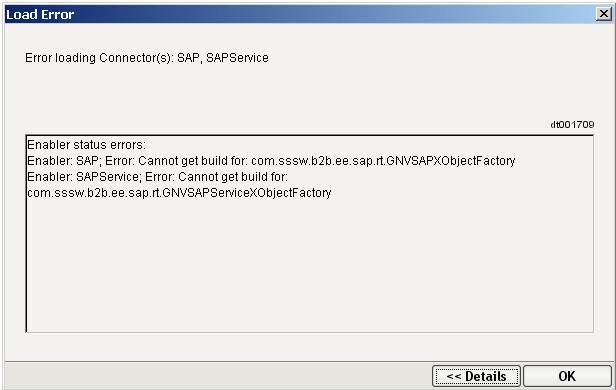This screenshot has height=390, width=616.
Task: Click the word SAPService in the header message
Action: [x=237, y=58]
